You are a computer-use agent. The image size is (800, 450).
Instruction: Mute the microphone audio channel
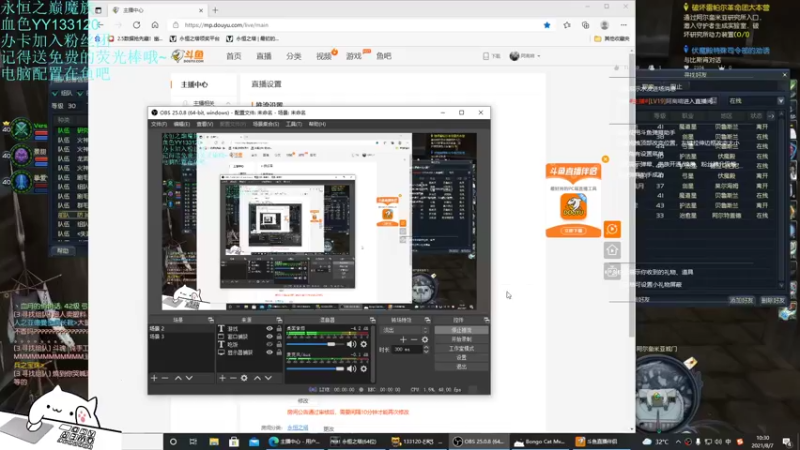point(352,368)
